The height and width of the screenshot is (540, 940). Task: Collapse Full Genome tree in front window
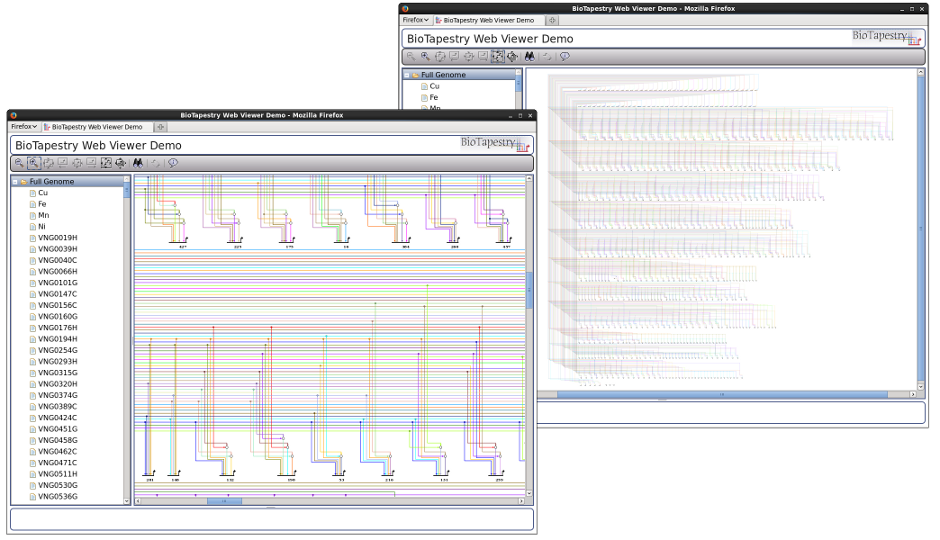click(15, 182)
